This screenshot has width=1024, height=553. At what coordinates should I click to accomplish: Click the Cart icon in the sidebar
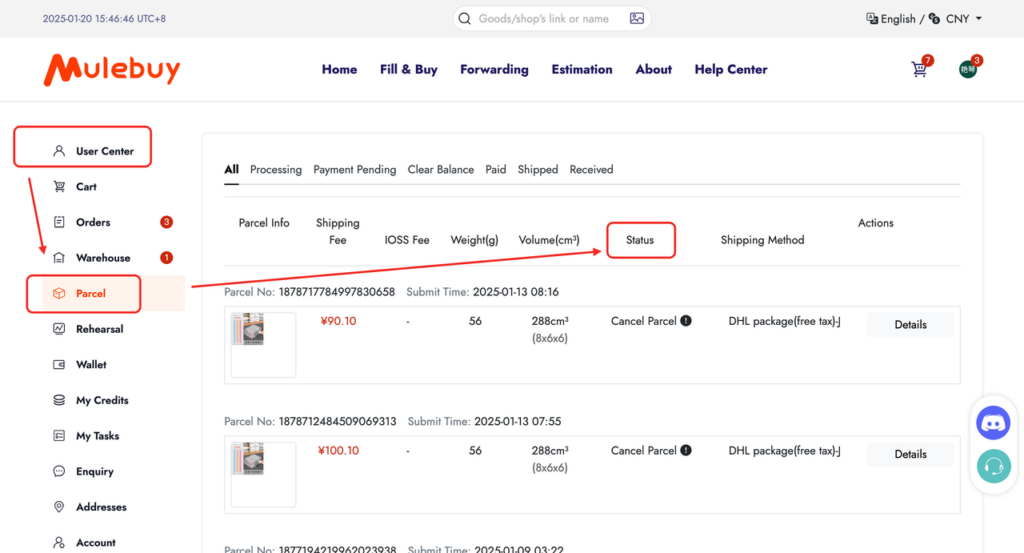coord(59,186)
